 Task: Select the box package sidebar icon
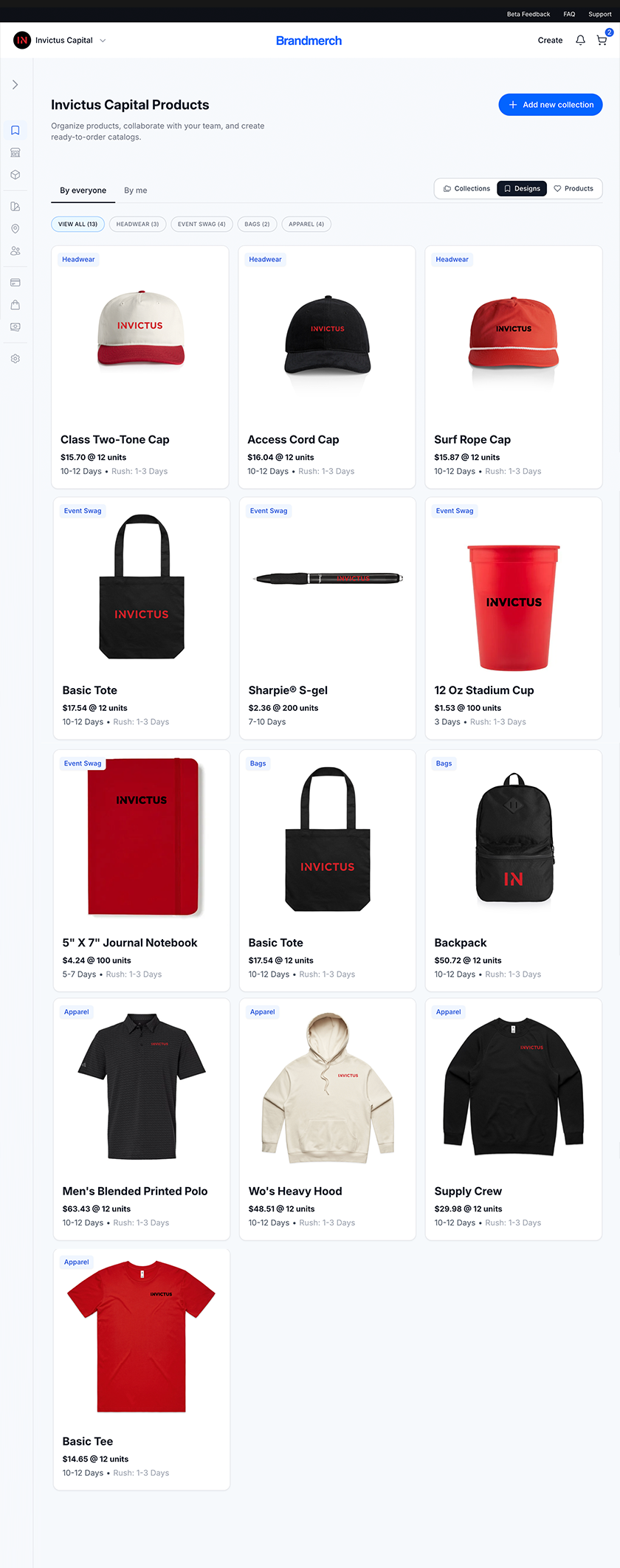(15, 175)
